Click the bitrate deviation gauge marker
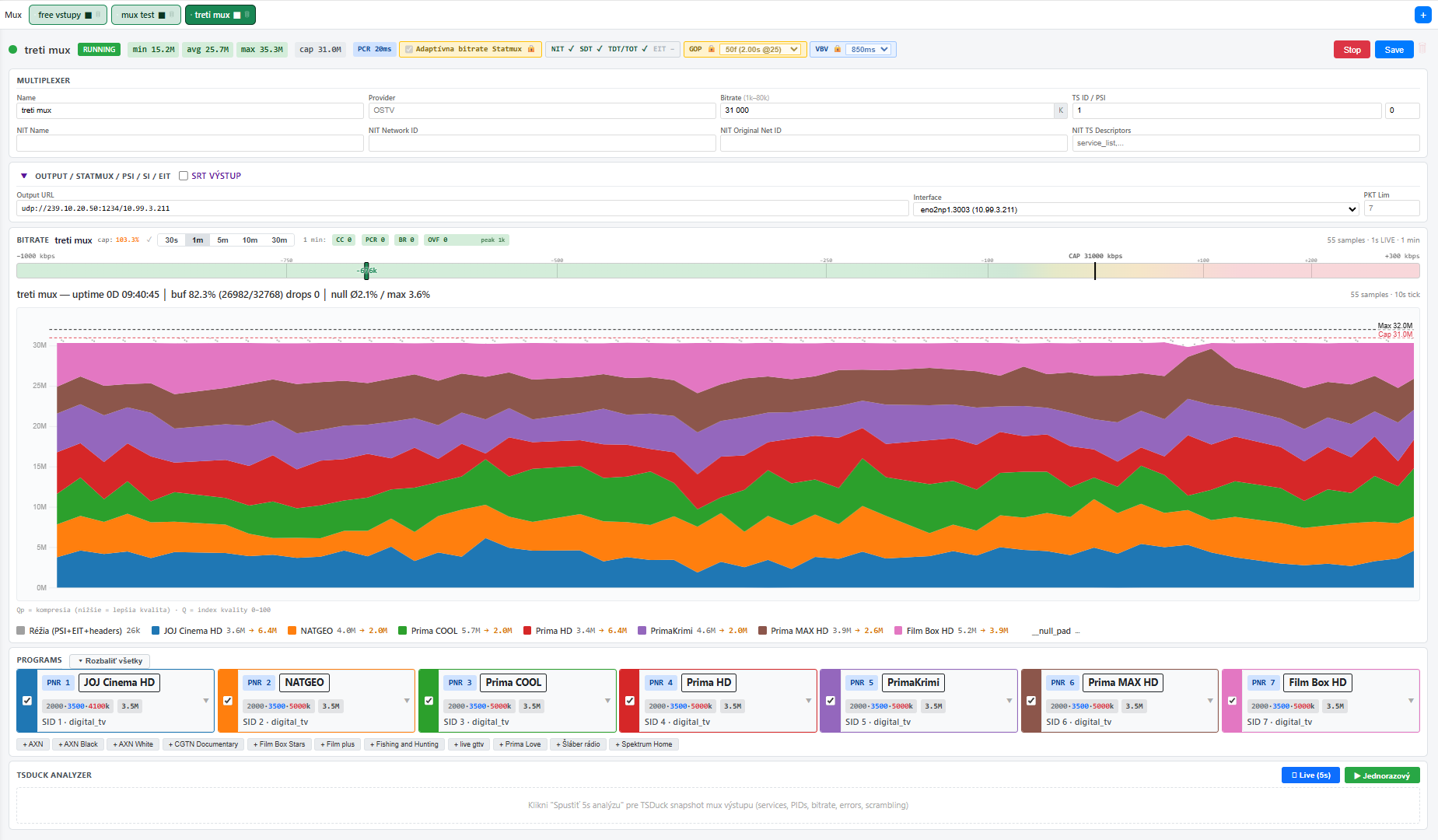The height and width of the screenshot is (840, 1438). 366,271
